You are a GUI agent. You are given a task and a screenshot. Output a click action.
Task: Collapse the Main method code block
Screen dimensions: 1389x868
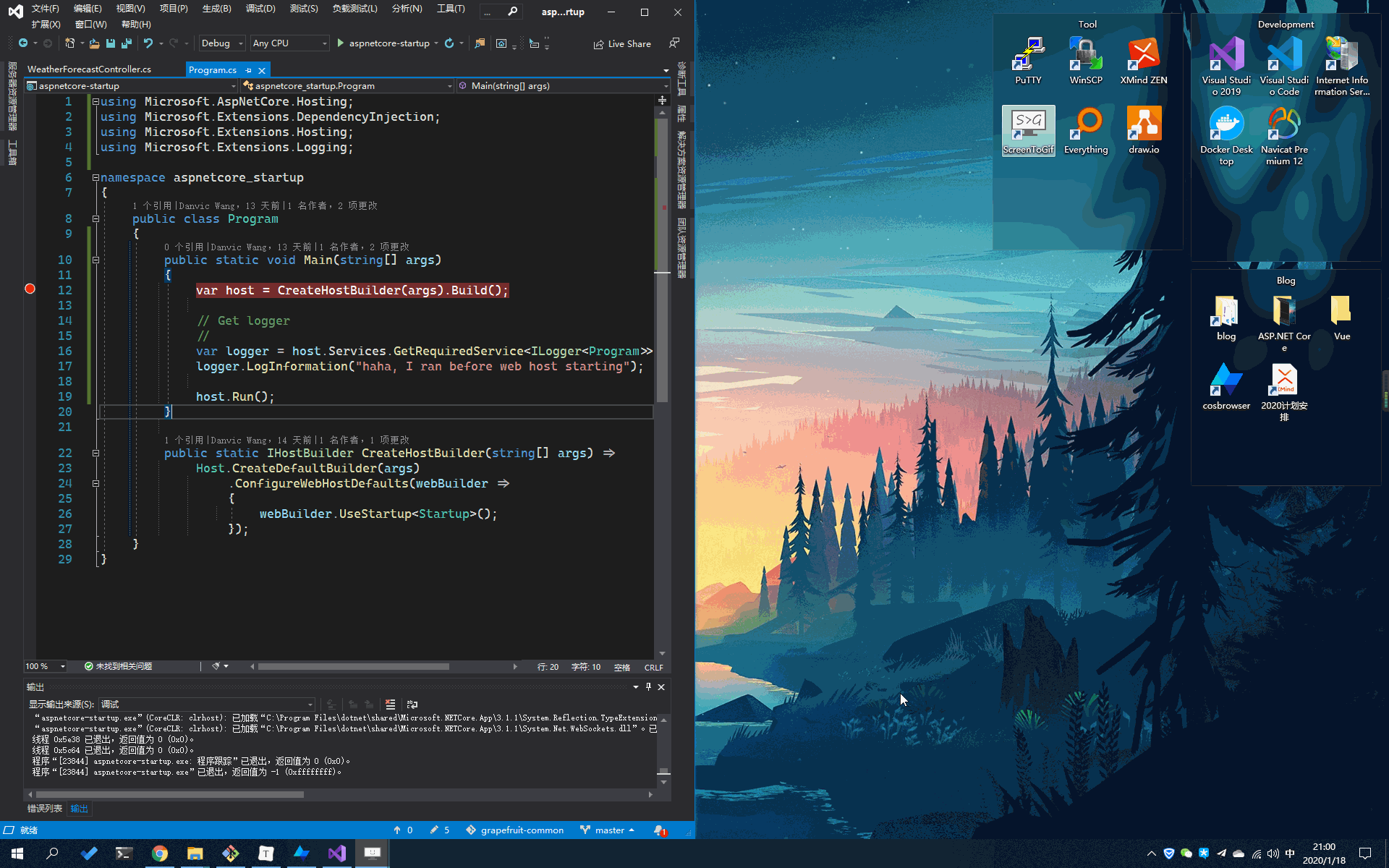[x=95, y=260]
